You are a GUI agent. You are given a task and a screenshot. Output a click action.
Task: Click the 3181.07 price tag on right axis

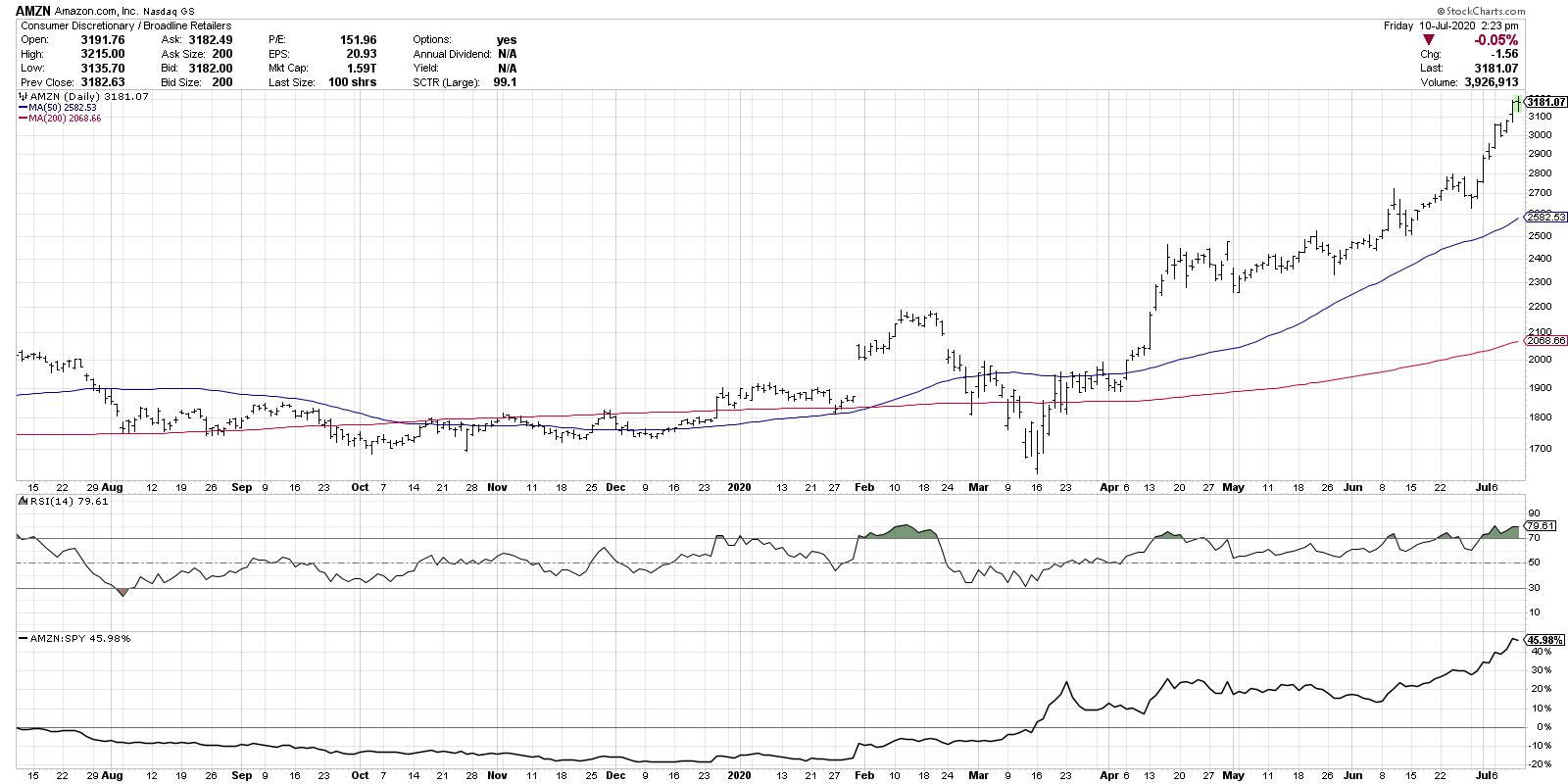(x=1546, y=102)
